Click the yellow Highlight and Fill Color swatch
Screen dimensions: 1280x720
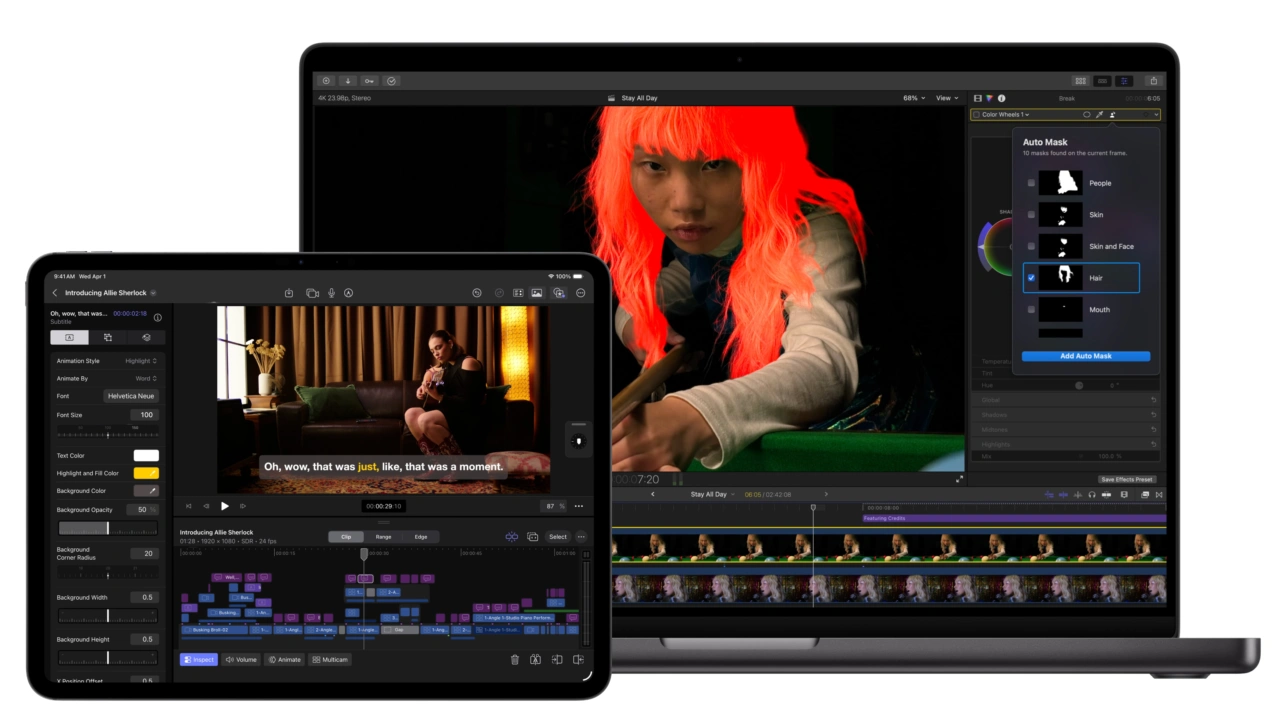tap(146, 473)
